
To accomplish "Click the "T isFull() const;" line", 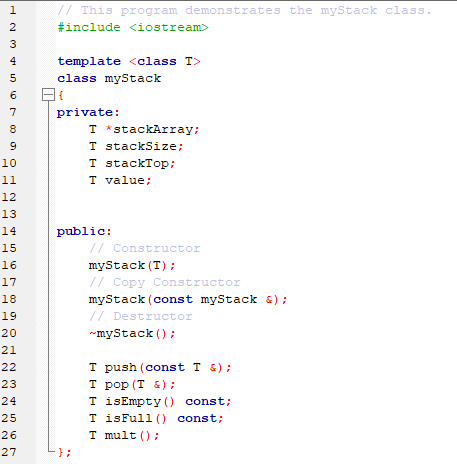I will click(156, 418).
